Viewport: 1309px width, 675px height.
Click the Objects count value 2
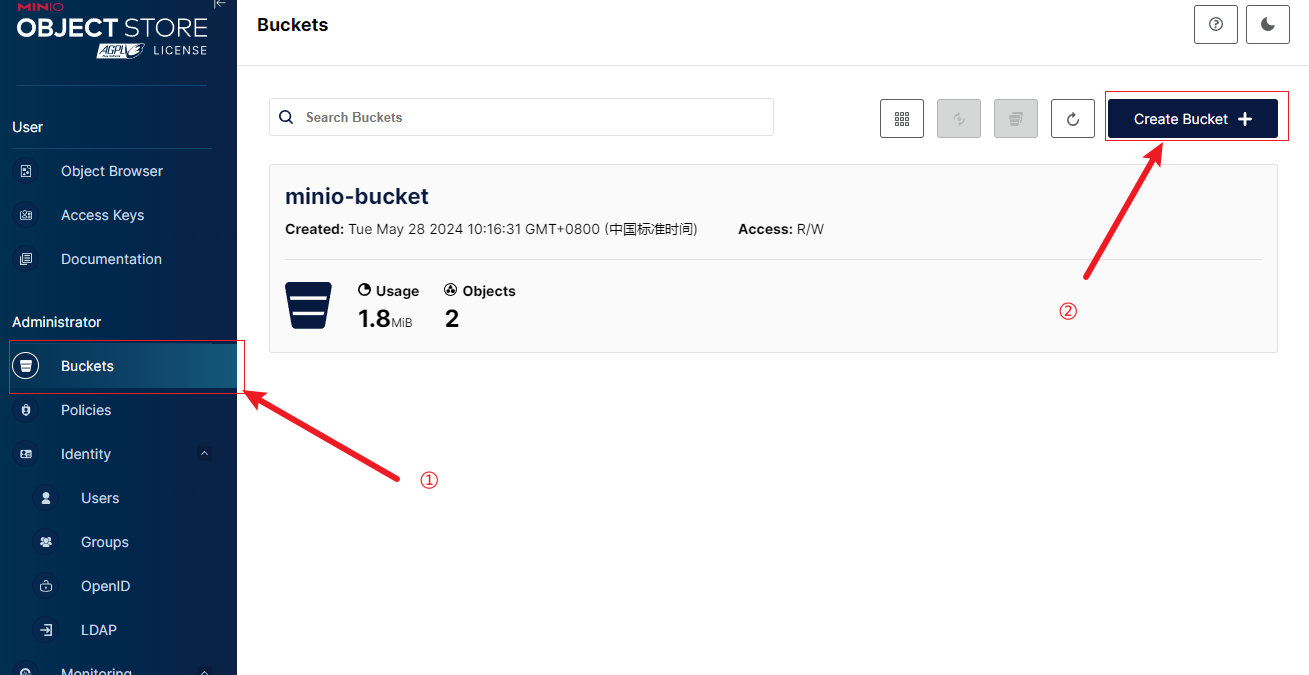pos(452,319)
